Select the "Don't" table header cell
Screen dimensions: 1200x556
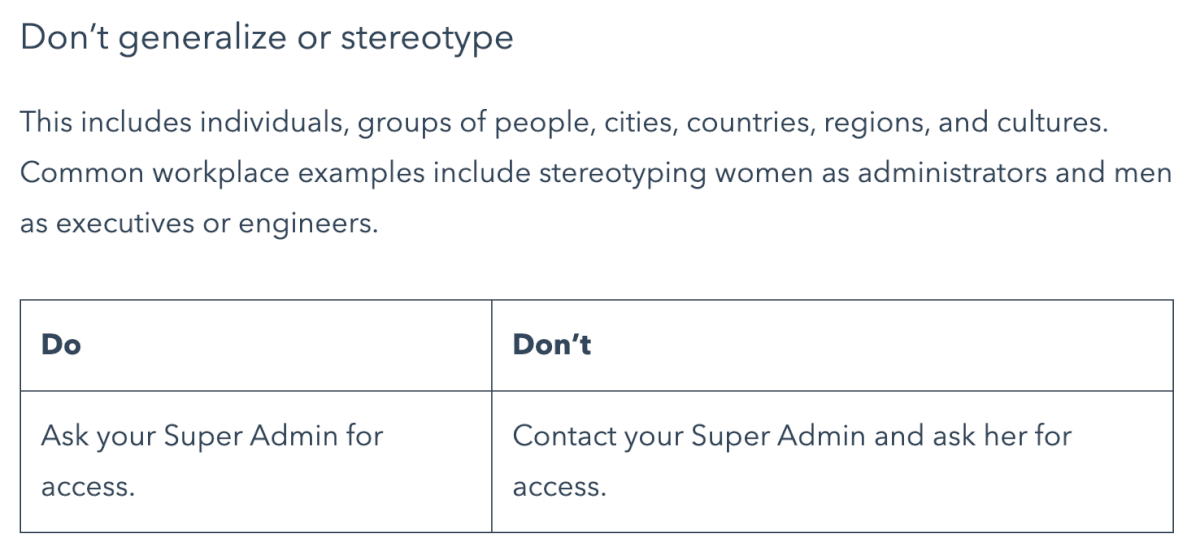click(x=832, y=345)
